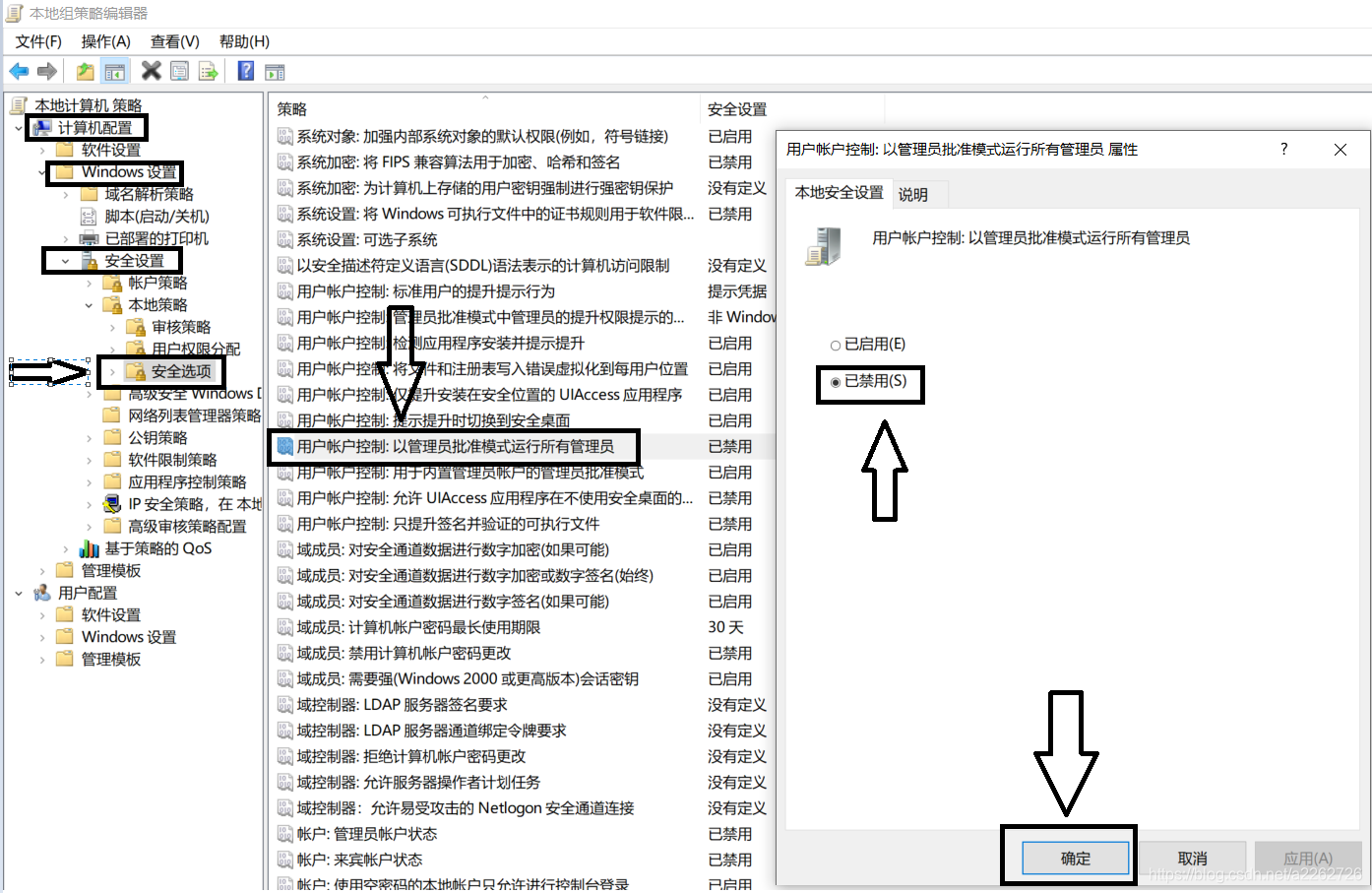Click the Forward arrow in toolbar

point(46,71)
